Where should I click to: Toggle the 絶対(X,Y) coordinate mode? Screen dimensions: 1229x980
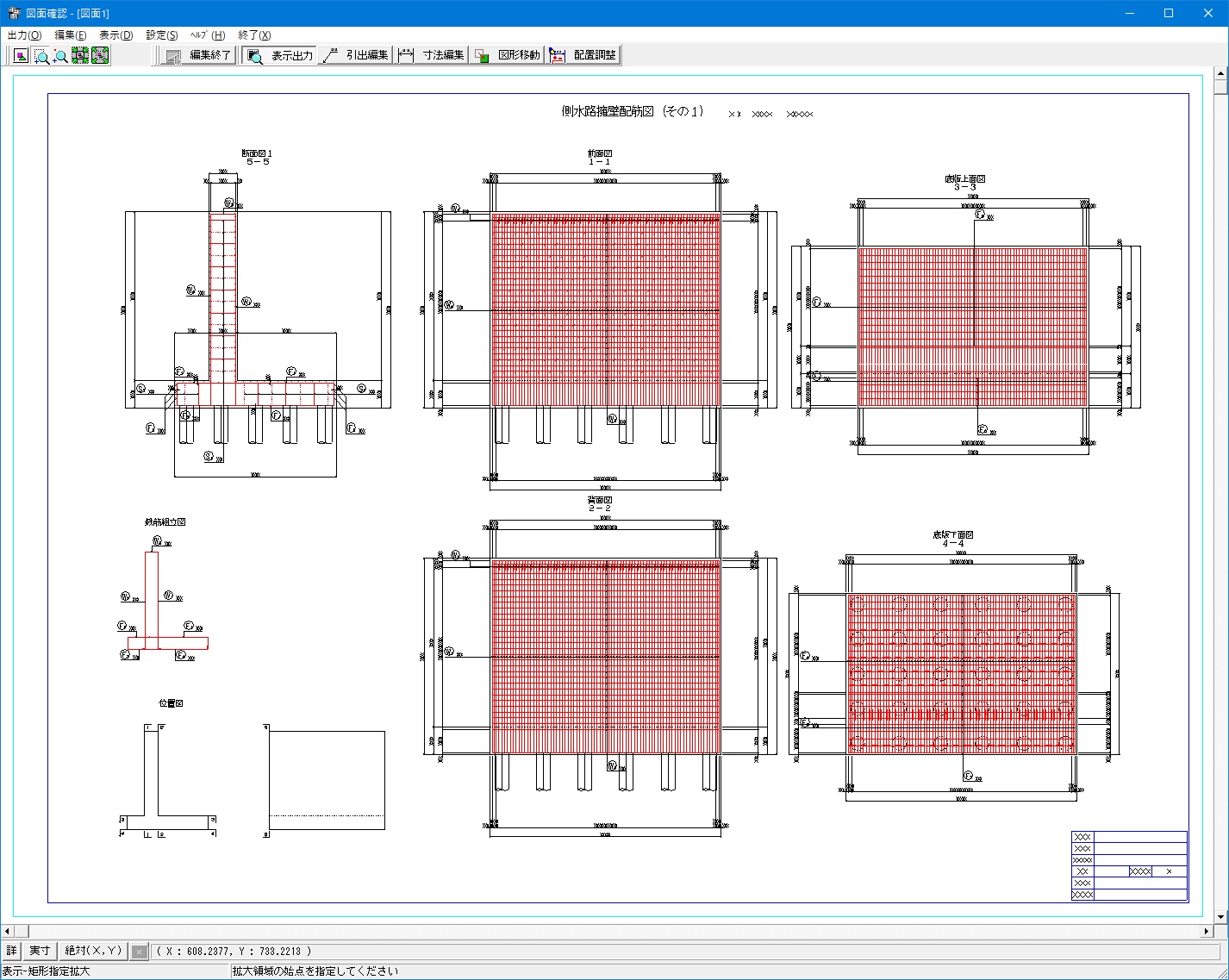pyautogui.click(x=94, y=951)
